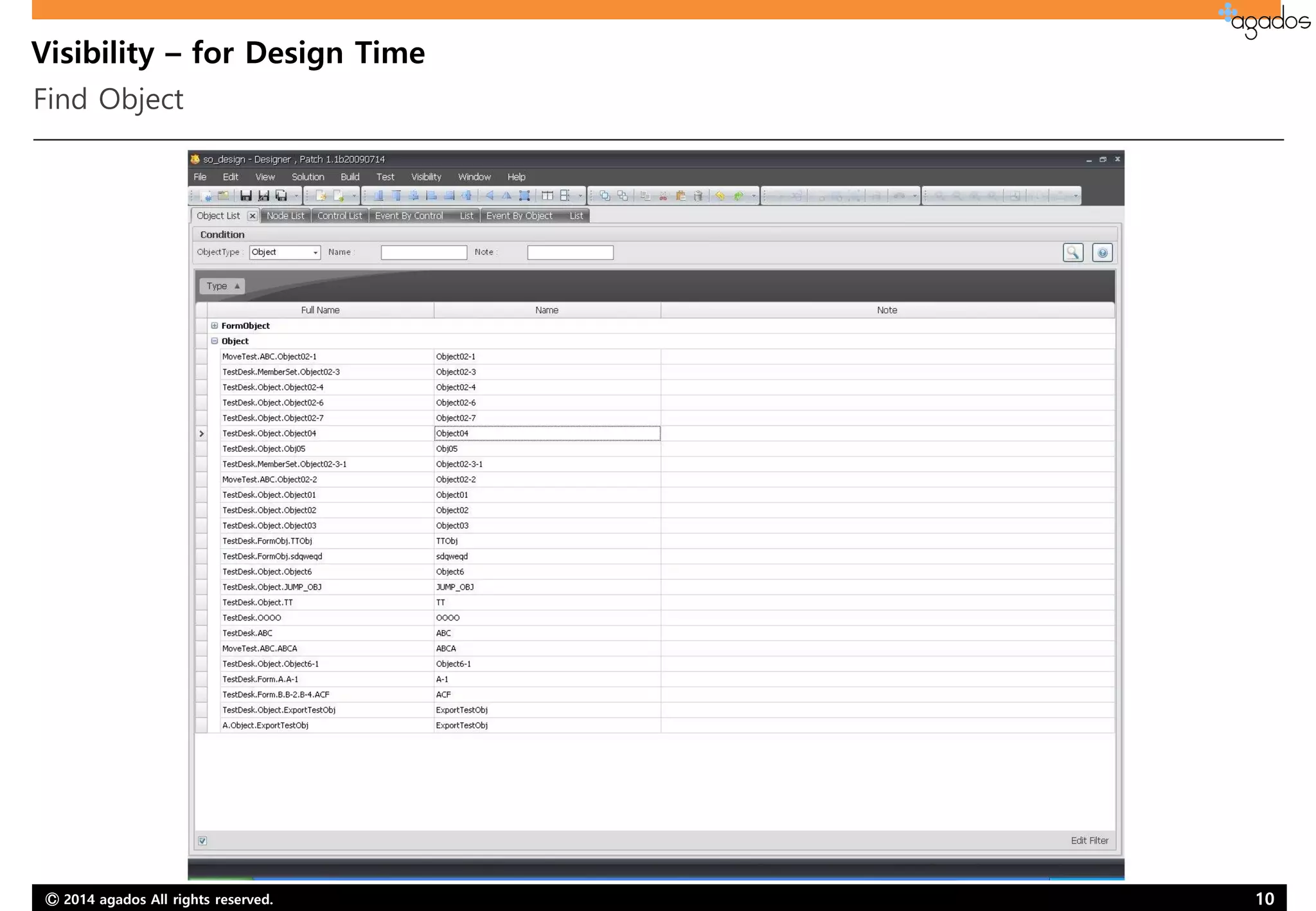This screenshot has width=1316, height=911.
Task: Close the Object List tab
Action: (x=253, y=216)
